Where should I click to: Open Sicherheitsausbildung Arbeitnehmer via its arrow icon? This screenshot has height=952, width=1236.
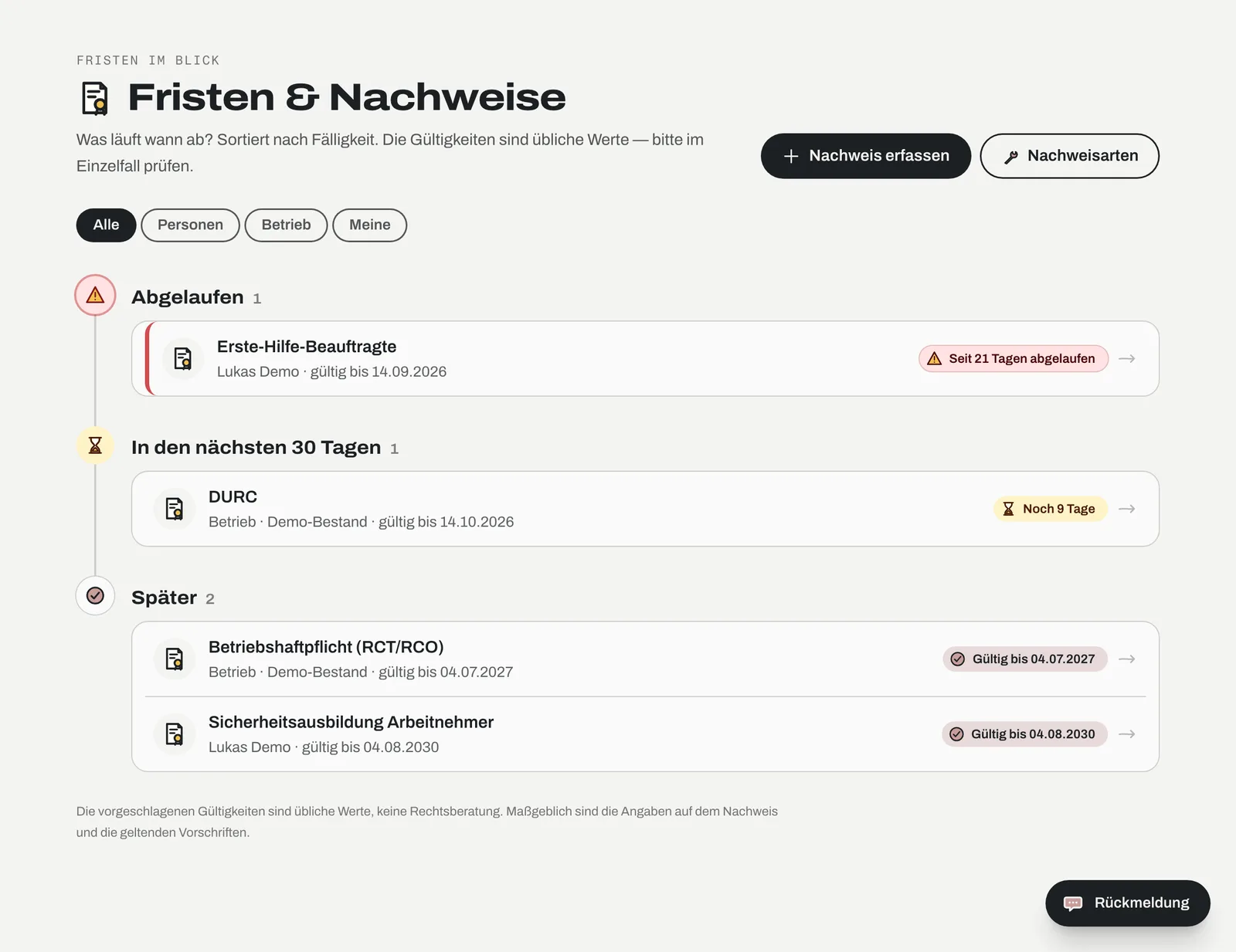pos(1127,734)
